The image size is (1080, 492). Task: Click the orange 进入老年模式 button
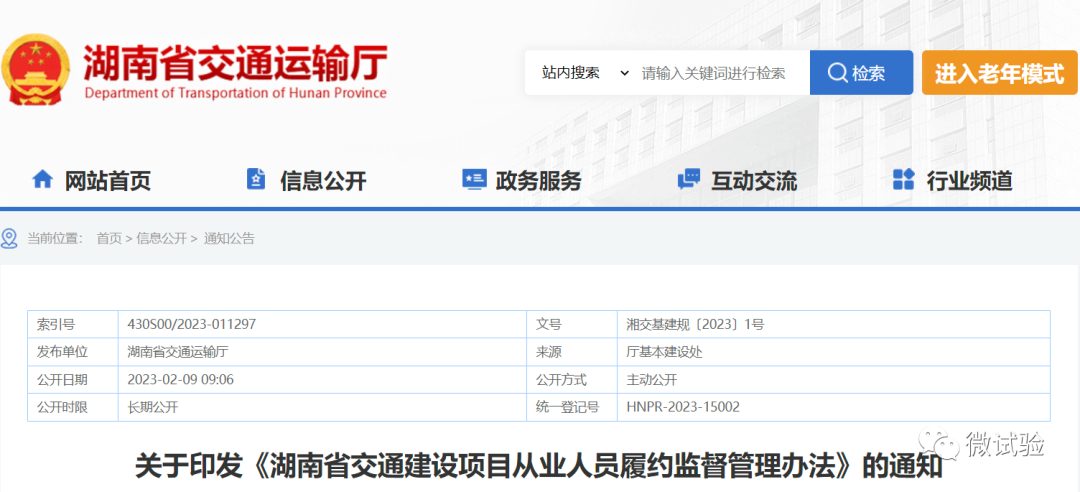click(999, 73)
